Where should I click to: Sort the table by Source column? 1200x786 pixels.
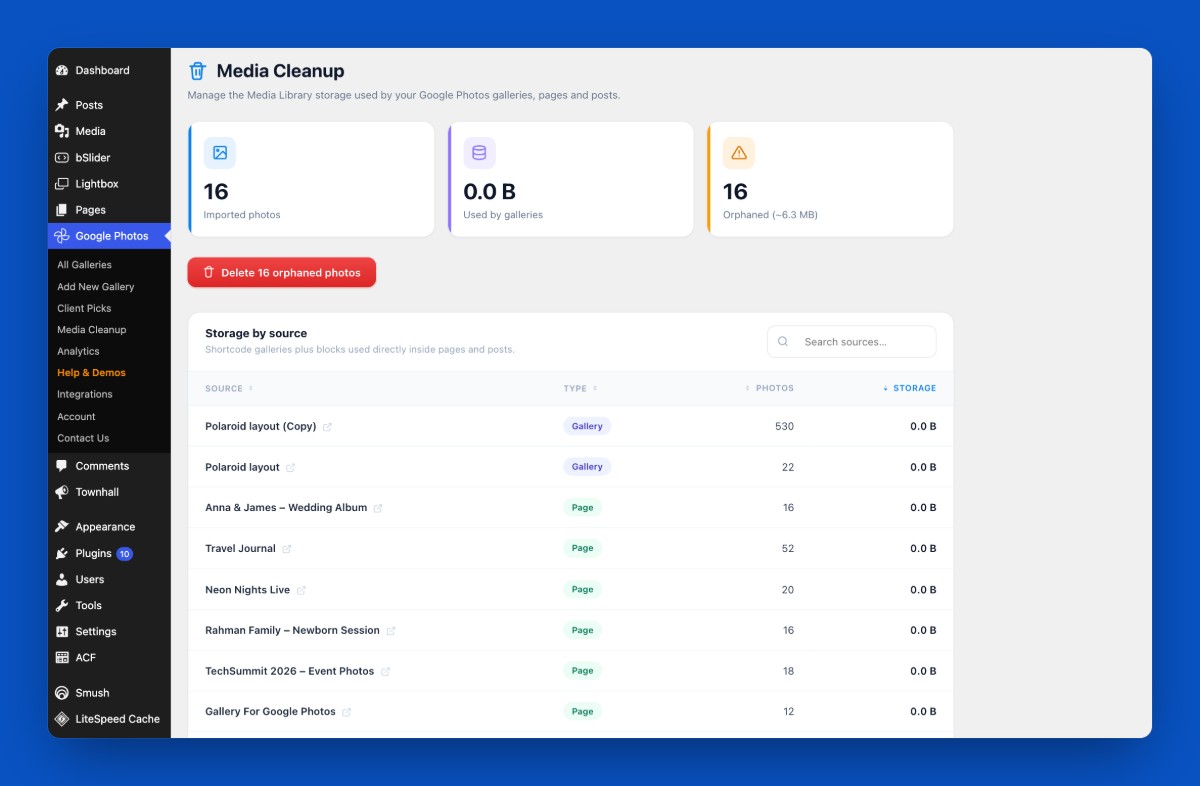pos(229,388)
